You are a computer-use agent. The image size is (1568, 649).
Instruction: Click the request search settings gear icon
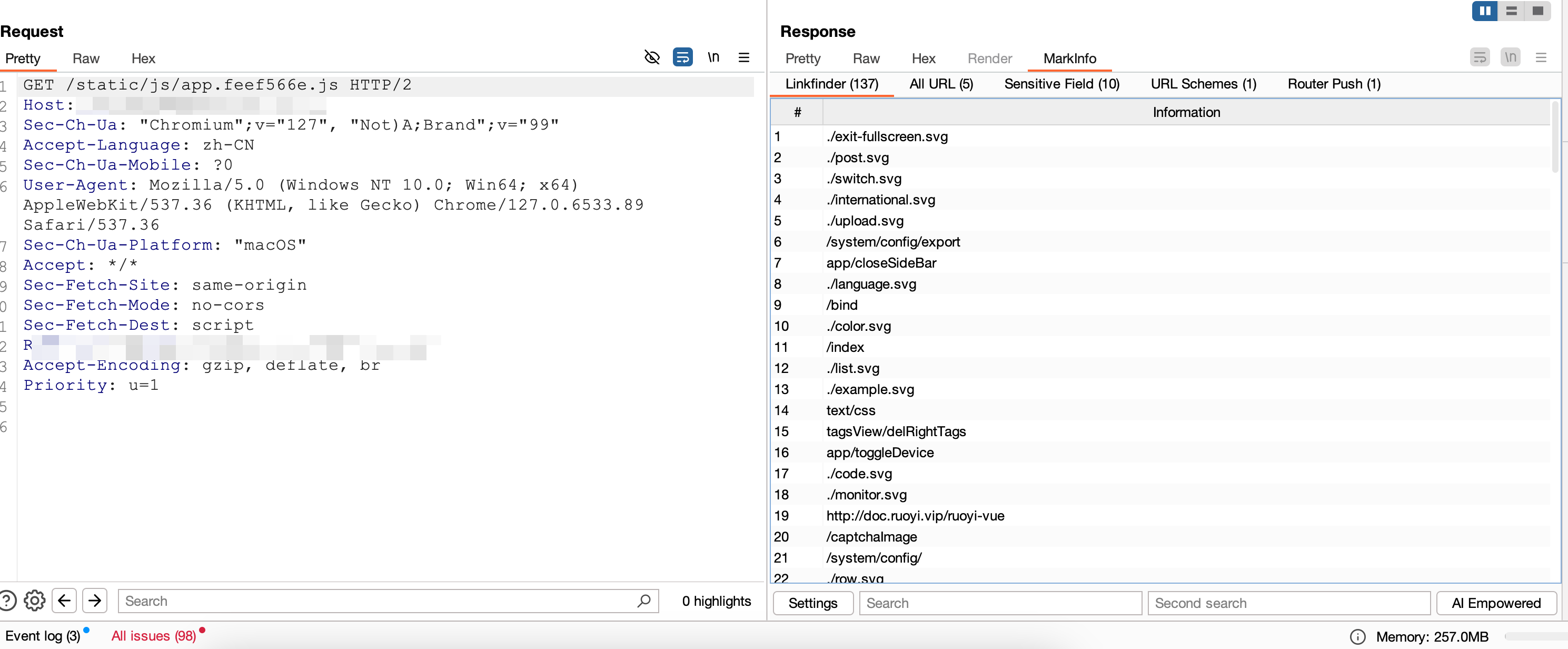[35, 601]
